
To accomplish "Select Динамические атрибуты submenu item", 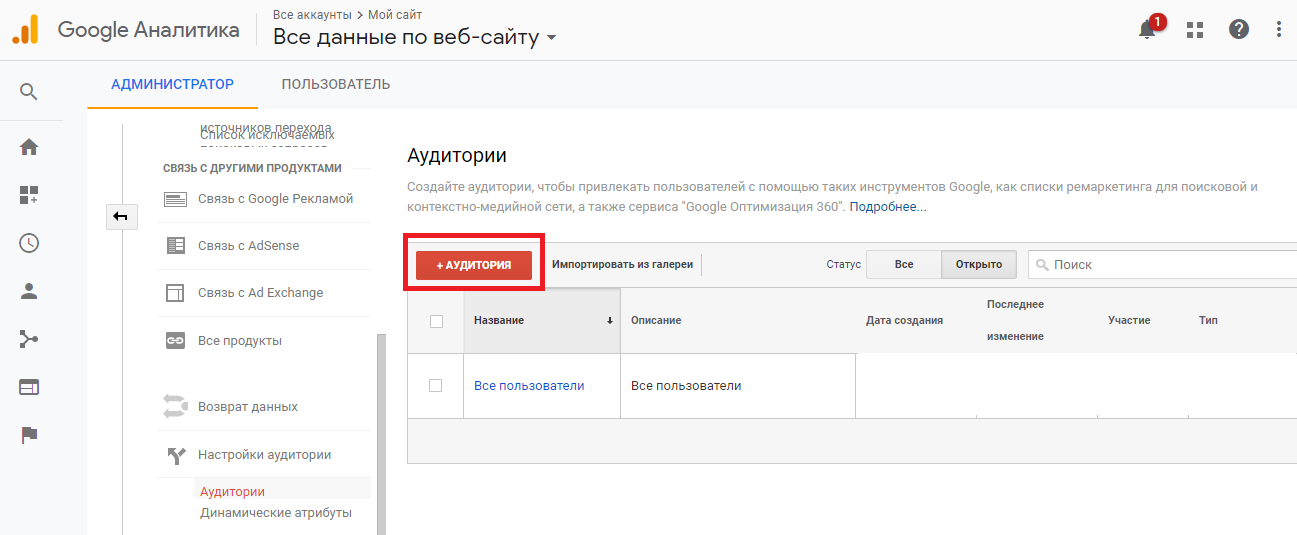I will click(276, 513).
